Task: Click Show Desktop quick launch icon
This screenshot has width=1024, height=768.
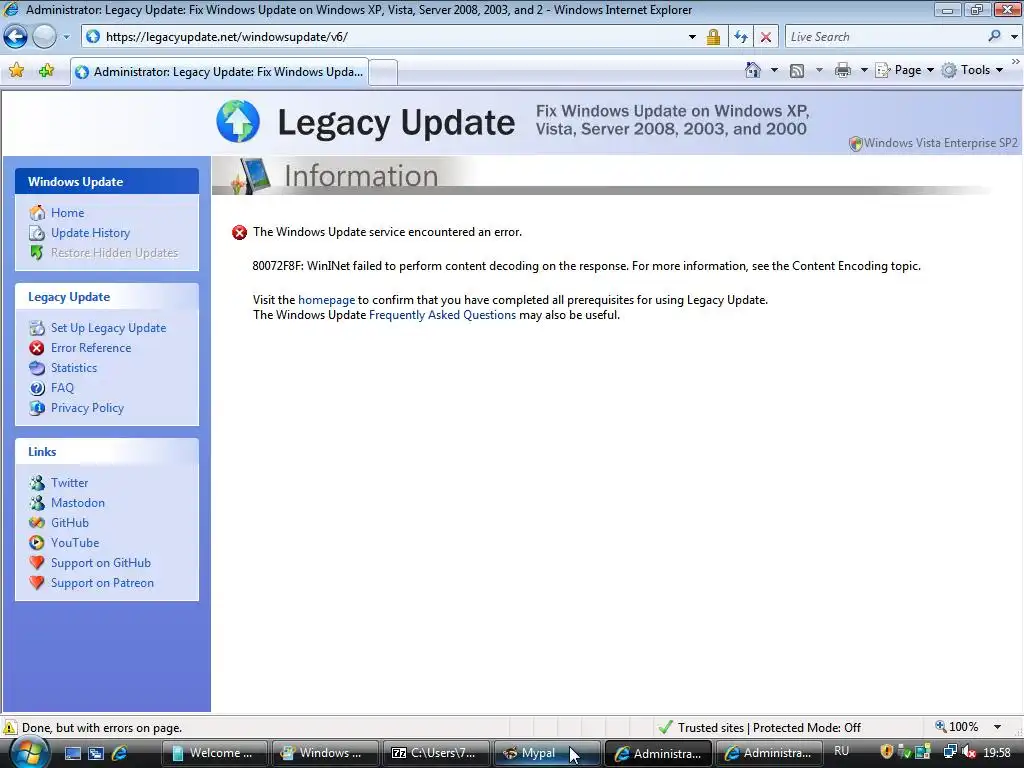Action: coord(72,753)
